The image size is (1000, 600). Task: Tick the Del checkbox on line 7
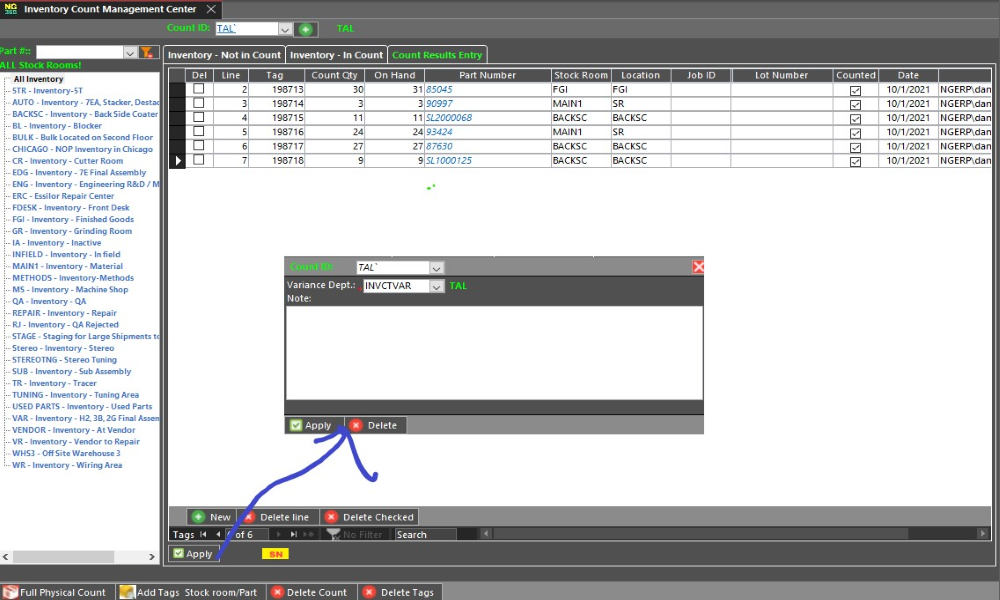198,160
